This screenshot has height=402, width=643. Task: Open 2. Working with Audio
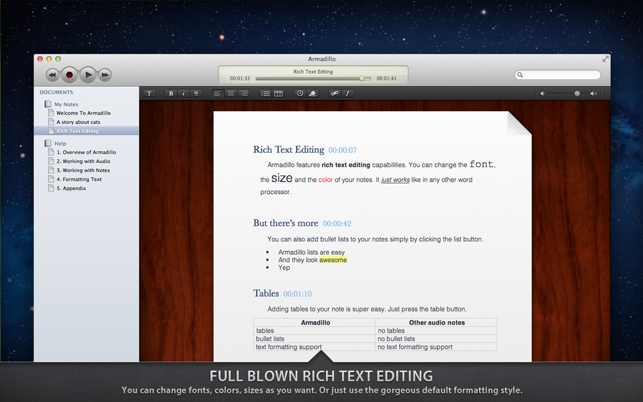click(83, 161)
